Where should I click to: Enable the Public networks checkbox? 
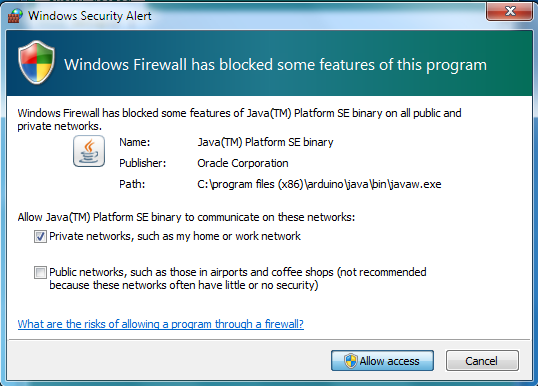(x=40, y=273)
